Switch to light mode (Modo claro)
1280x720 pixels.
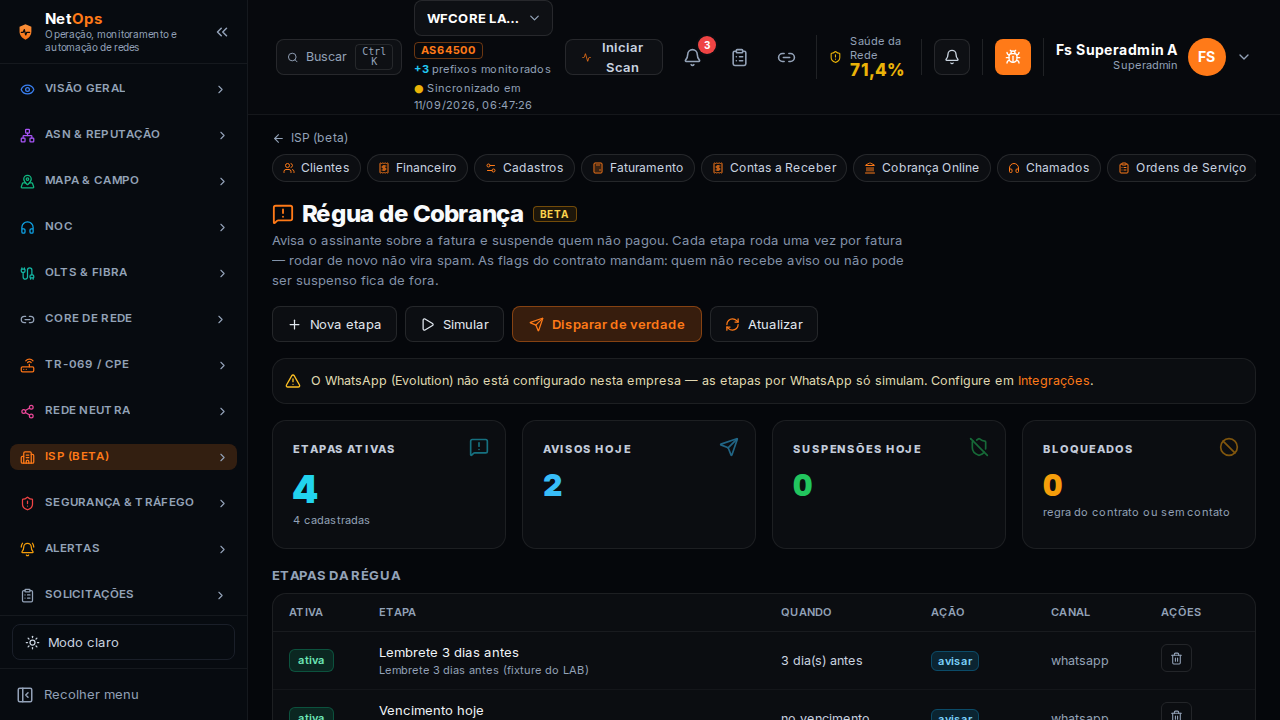tap(123, 642)
